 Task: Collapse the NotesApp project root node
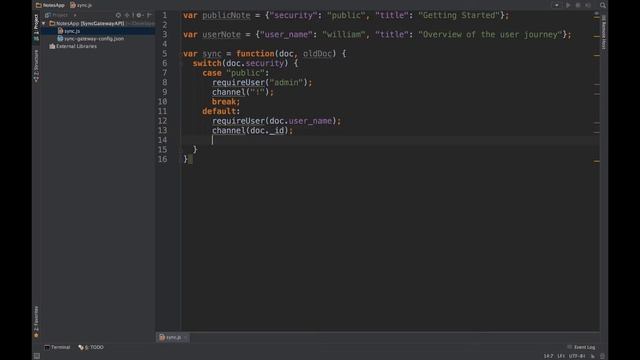click(44, 24)
